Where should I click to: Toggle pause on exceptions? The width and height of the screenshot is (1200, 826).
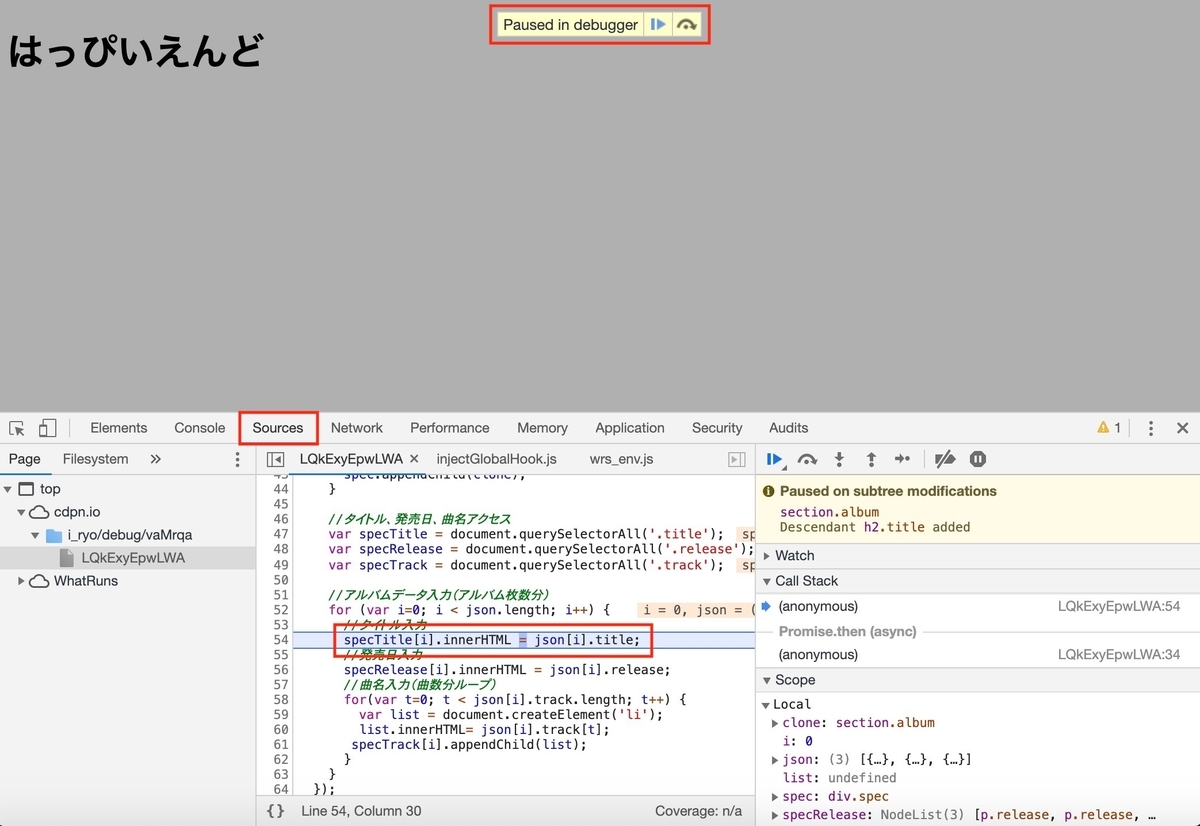pos(978,459)
